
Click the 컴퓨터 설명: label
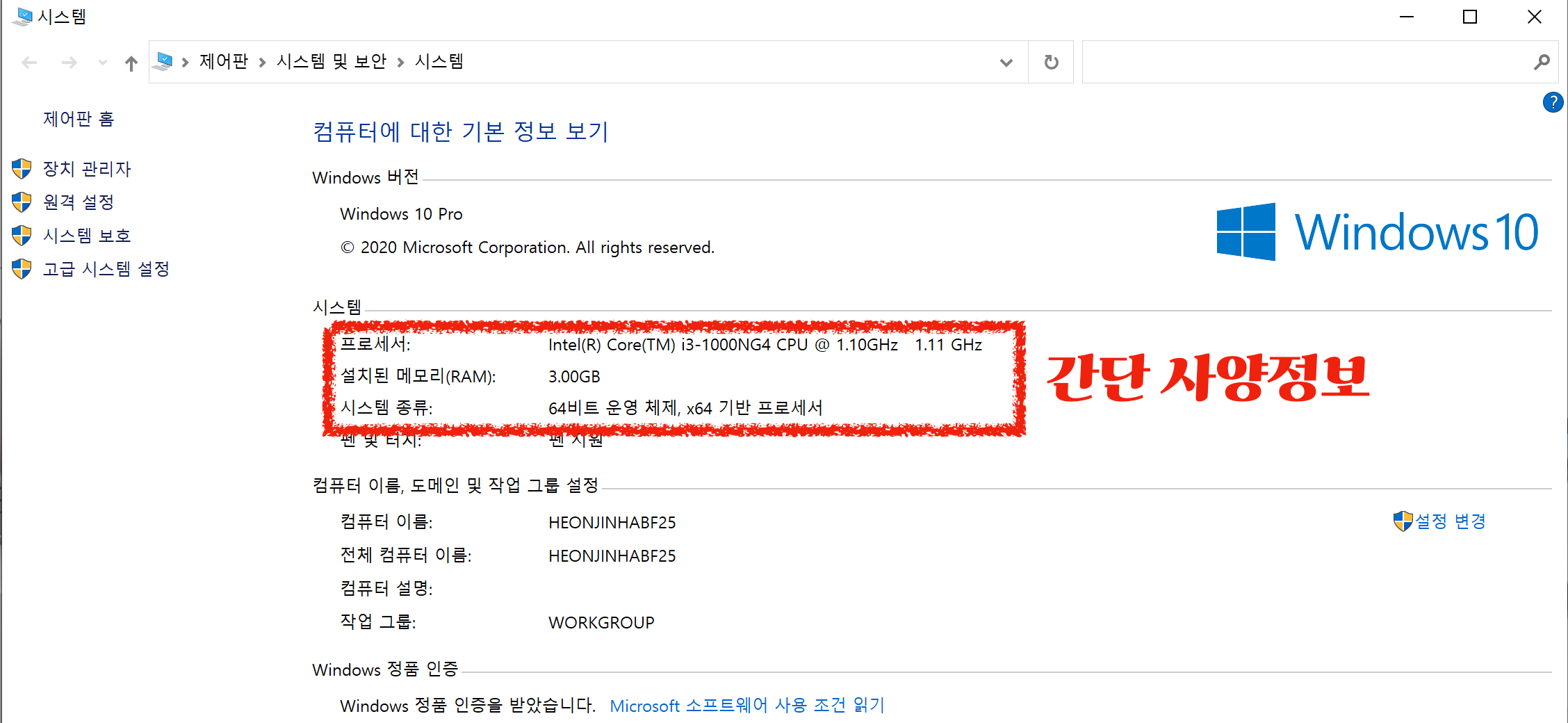pyautogui.click(x=386, y=588)
